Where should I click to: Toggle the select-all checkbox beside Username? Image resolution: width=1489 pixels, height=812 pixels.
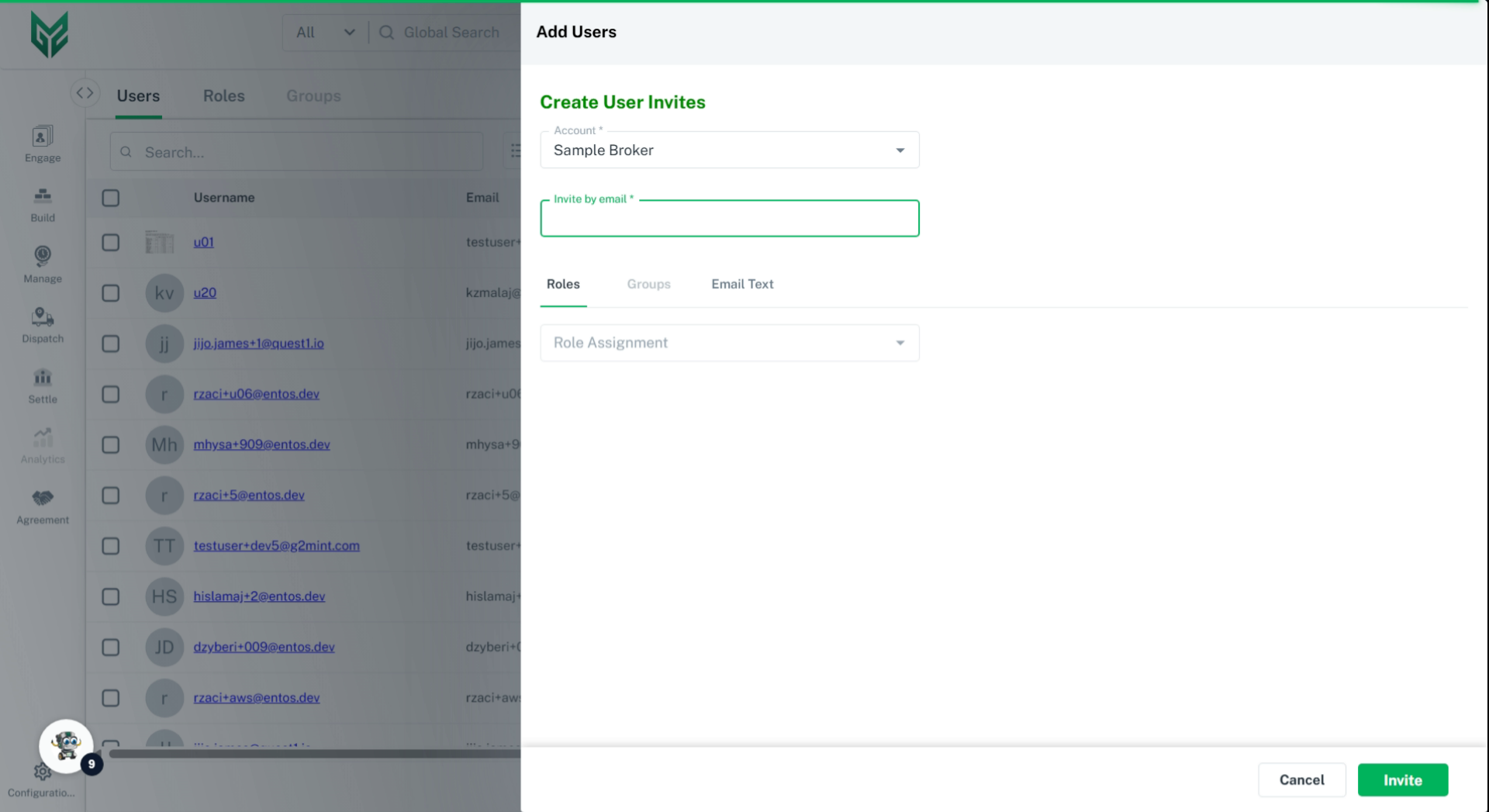[x=111, y=198]
